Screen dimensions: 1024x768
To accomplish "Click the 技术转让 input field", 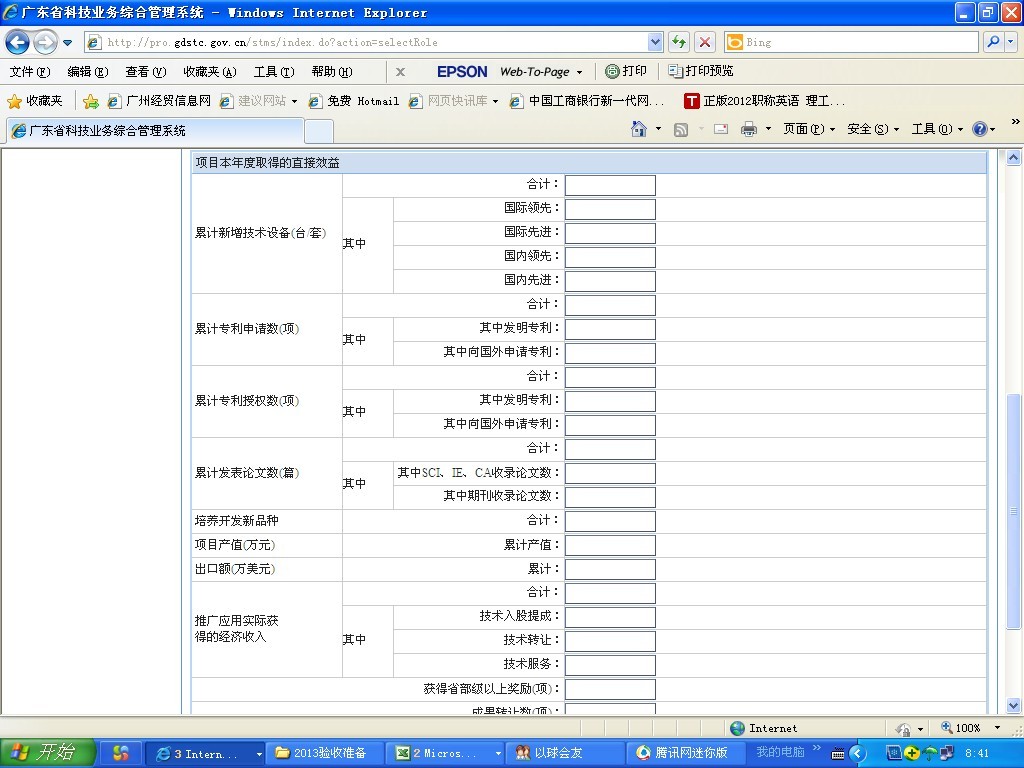I will pos(610,641).
